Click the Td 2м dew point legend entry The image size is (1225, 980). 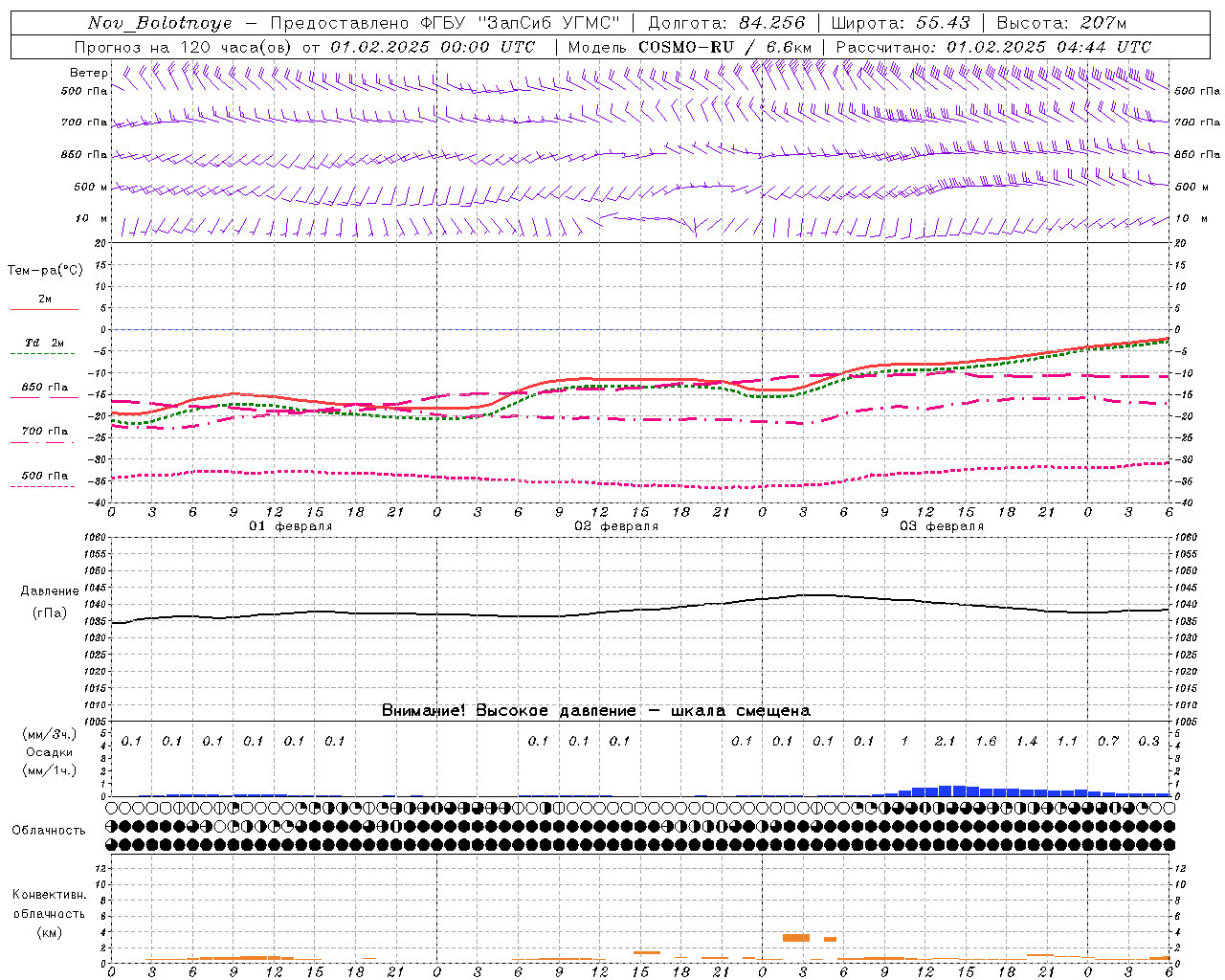[x=45, y=343]
